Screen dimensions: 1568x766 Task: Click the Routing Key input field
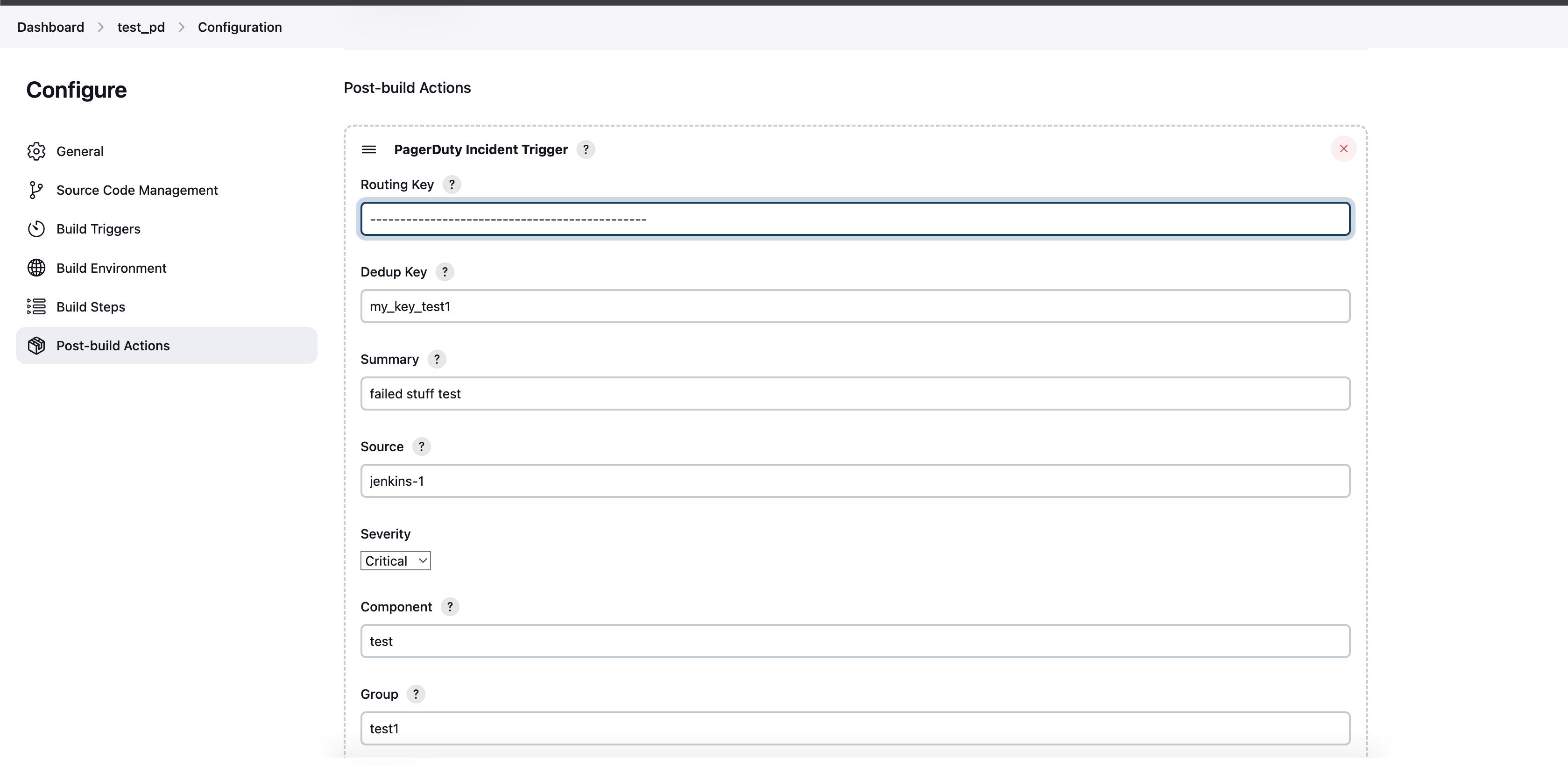855,219
